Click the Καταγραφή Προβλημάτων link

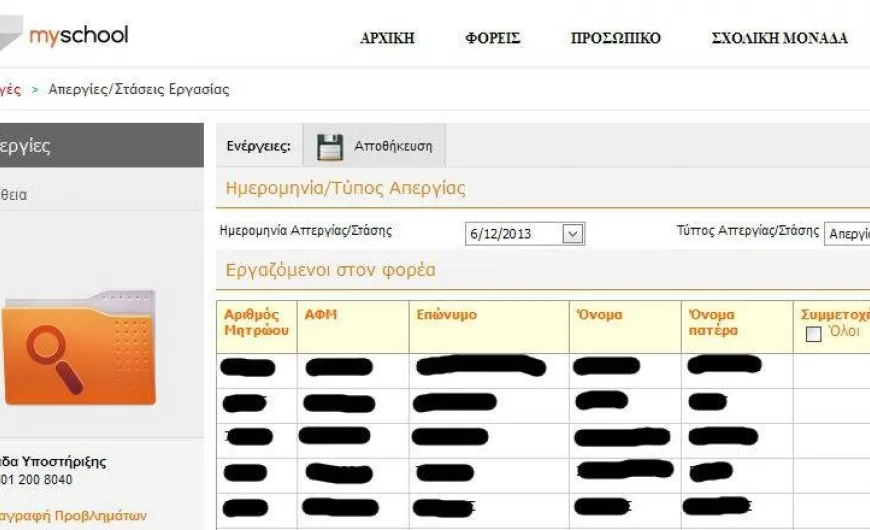pyautogui.click(x=73, y=516)
